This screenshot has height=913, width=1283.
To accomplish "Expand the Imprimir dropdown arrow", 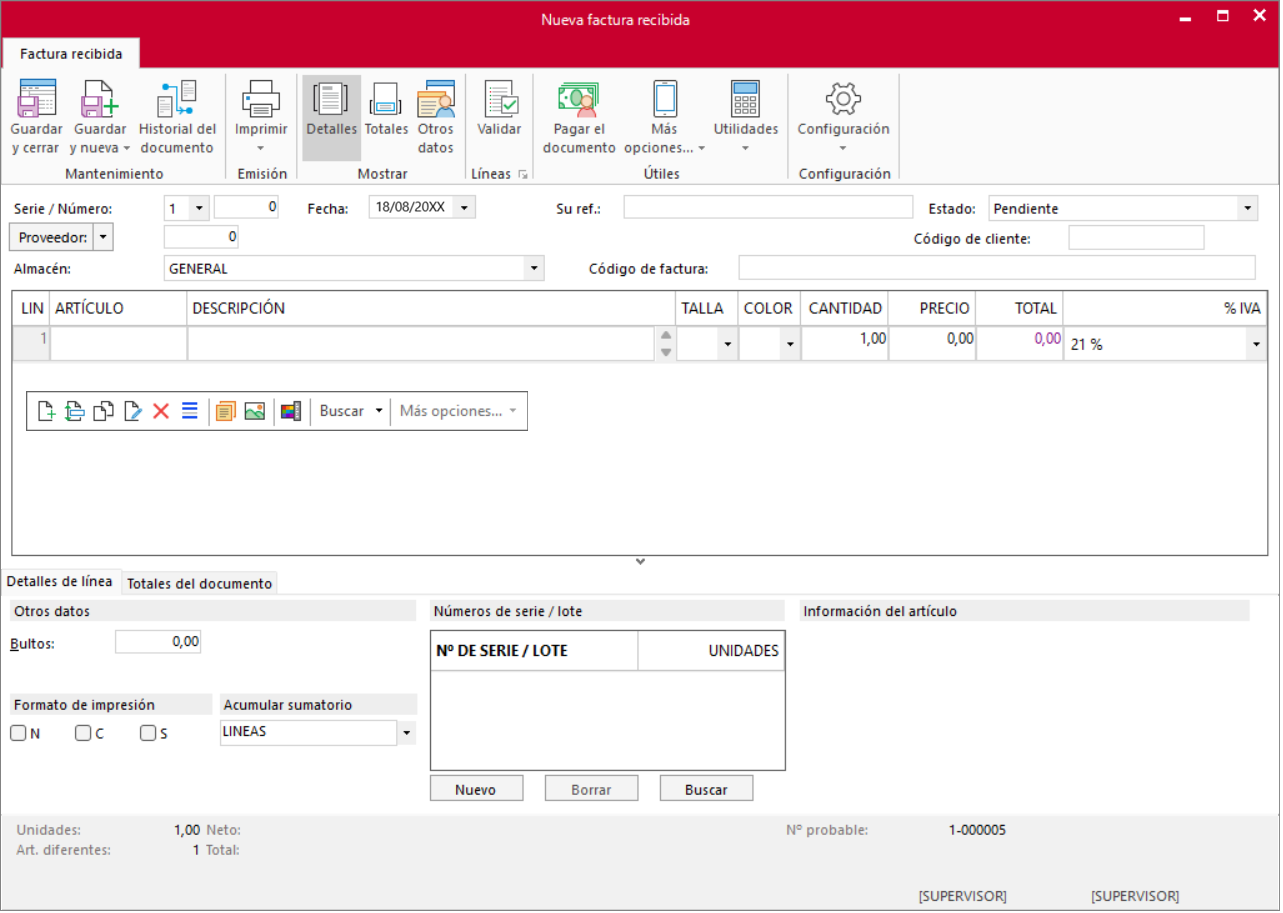I will pos(261,148).
